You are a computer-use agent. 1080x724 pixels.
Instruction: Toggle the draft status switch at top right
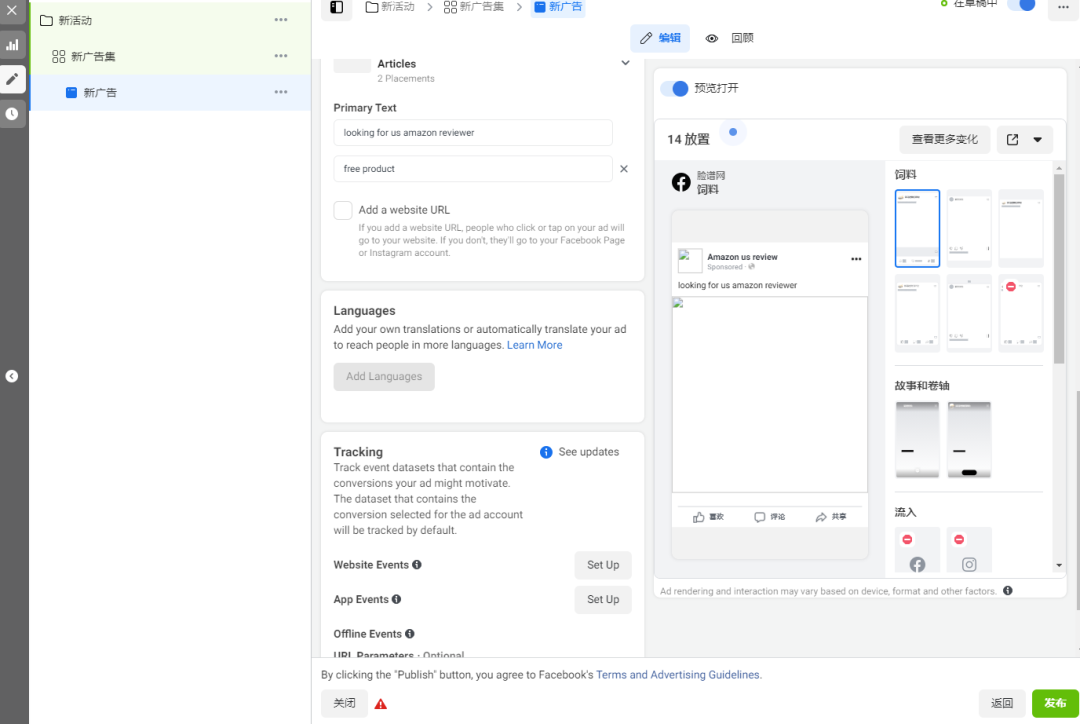tap(1022, 5)
